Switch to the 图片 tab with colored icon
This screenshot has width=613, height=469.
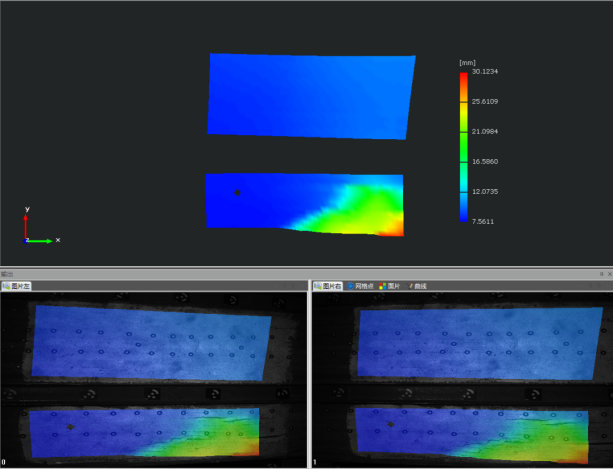click(389, 286)
